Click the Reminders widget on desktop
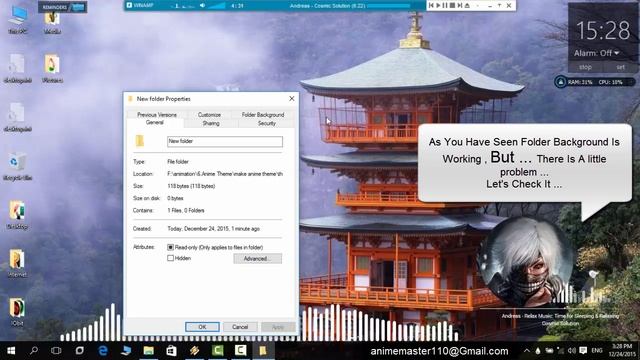 tap(62, 7)
